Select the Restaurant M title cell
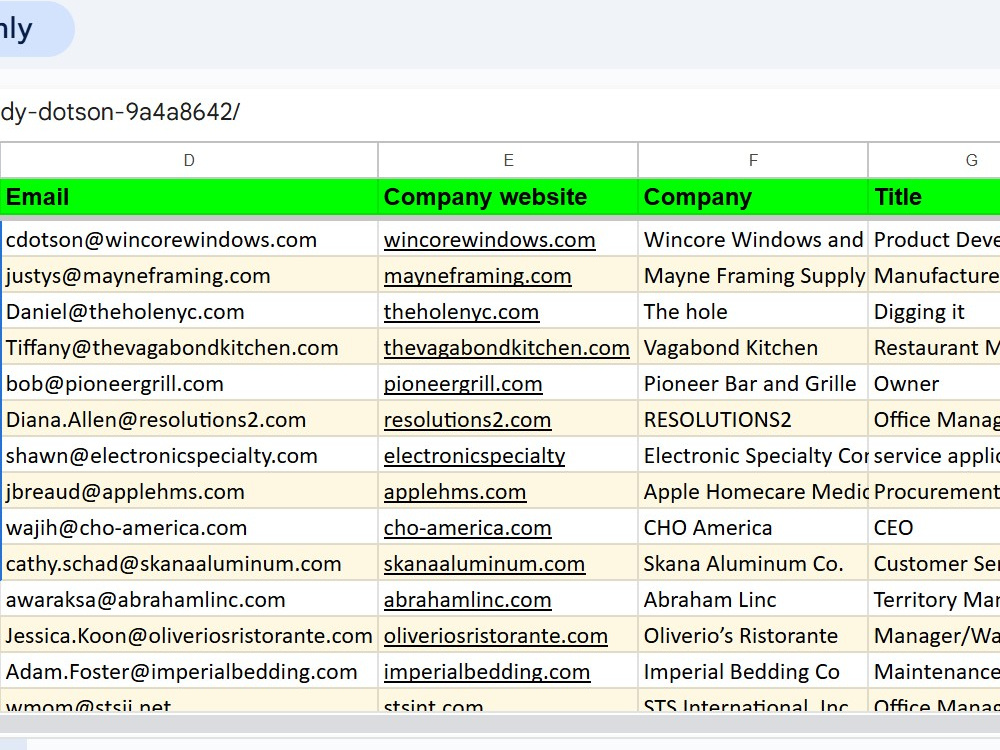Image resolution: width=1000 pixels, height=750 pixels. tap(934, 348)
